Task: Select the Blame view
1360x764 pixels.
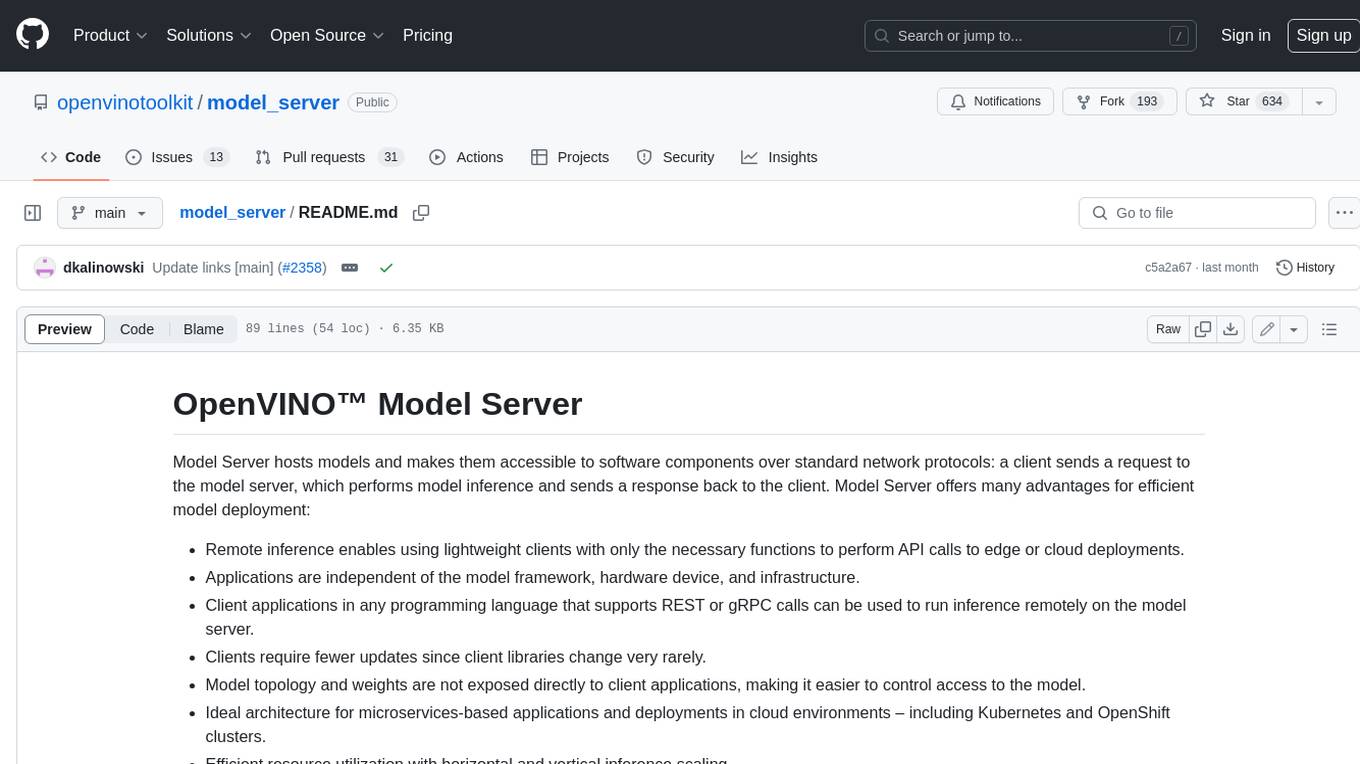Action: click(203, 329)
